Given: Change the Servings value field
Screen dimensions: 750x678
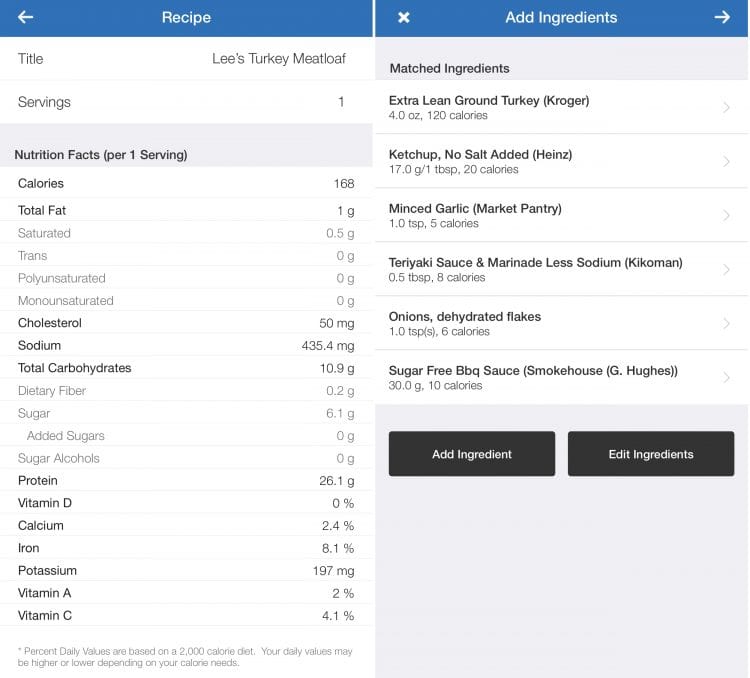Looking at the screenshot, I should point(340,102).
